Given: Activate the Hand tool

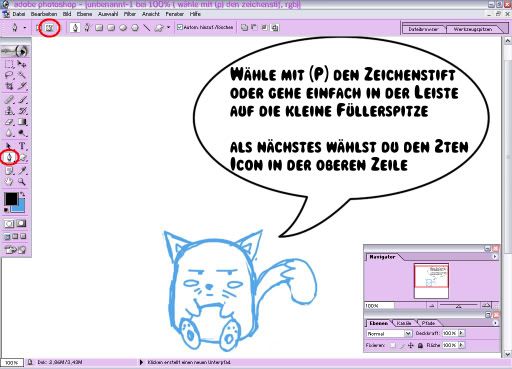Looking at the screenshot, I should point(9,182).
